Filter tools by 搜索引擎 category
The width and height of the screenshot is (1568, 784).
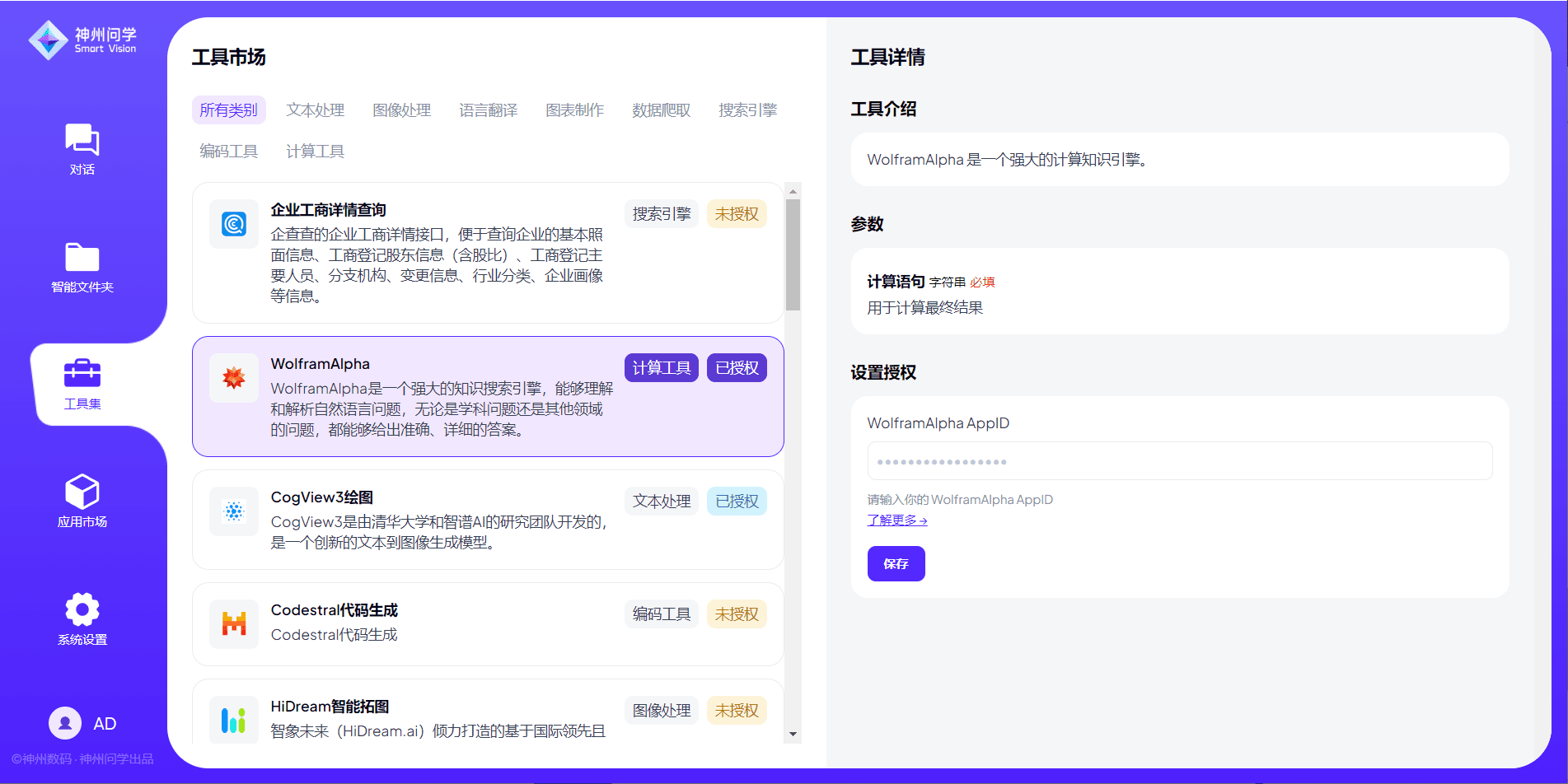747,110
